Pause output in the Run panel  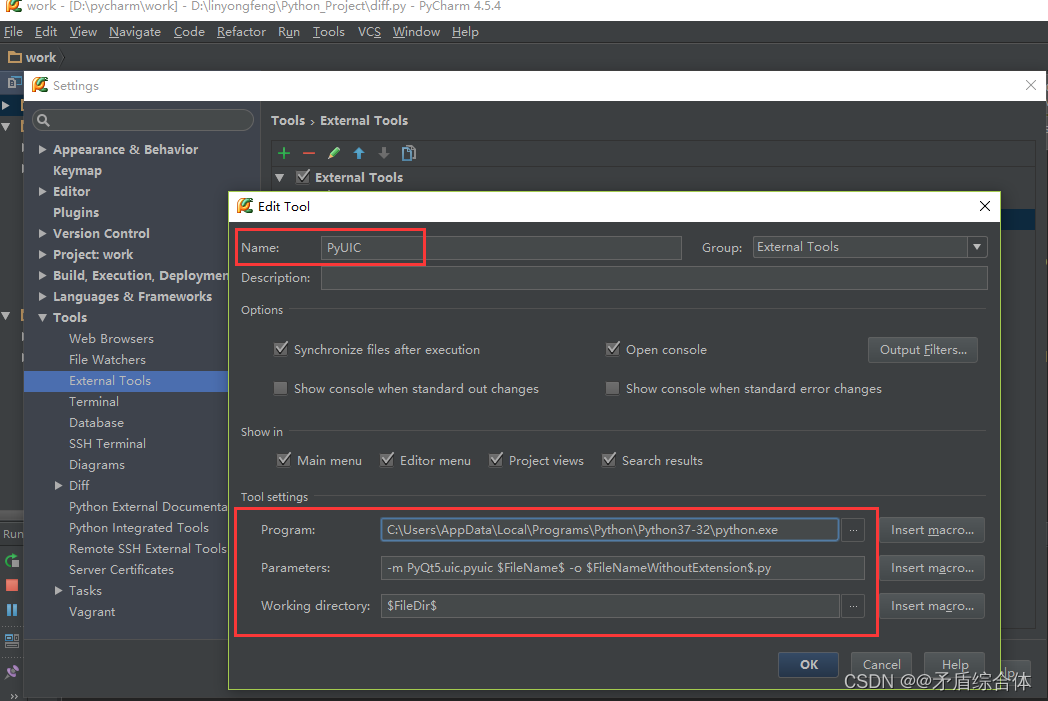(x=12, y=610)
